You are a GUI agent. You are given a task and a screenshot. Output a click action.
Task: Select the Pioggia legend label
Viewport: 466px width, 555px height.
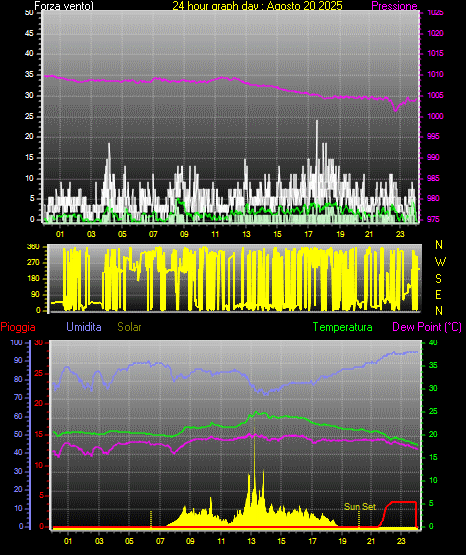(18, 327)
